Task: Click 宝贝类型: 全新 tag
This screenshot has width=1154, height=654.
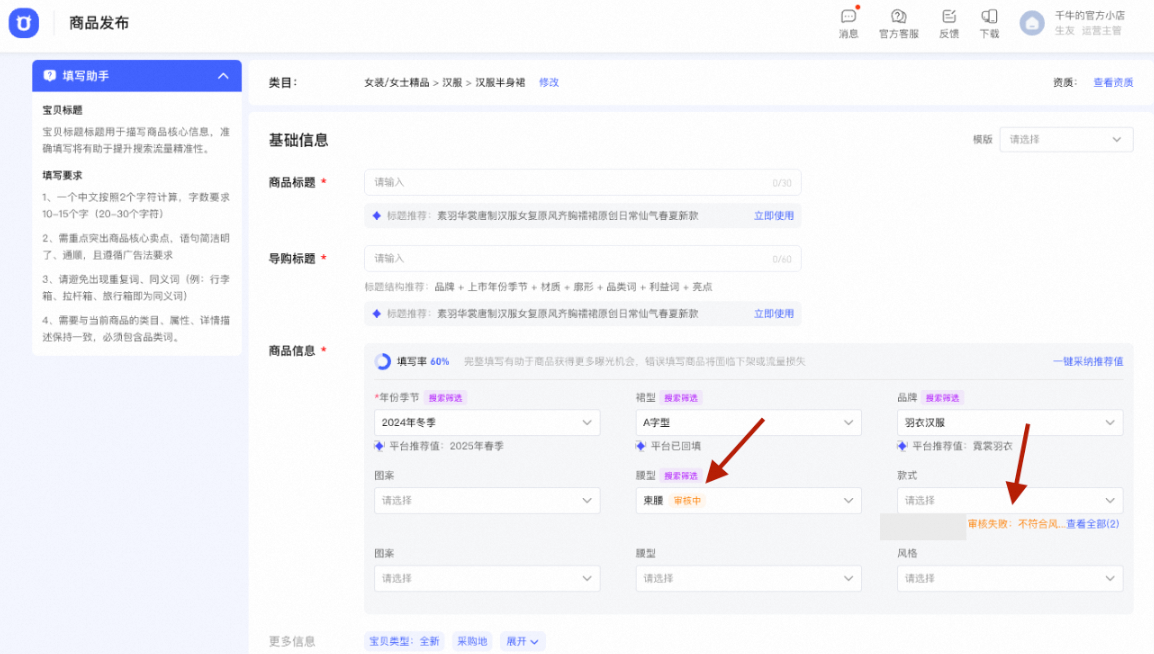Action: (x=404, y=641)
